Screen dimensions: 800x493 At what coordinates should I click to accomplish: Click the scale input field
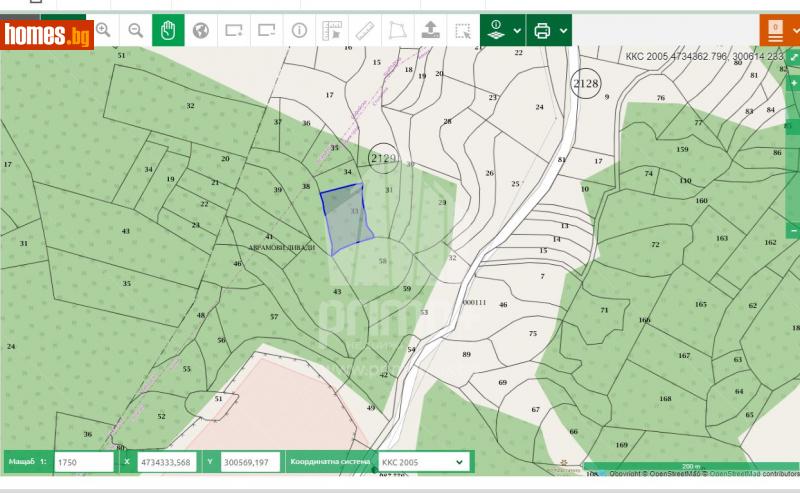[83, 462]
